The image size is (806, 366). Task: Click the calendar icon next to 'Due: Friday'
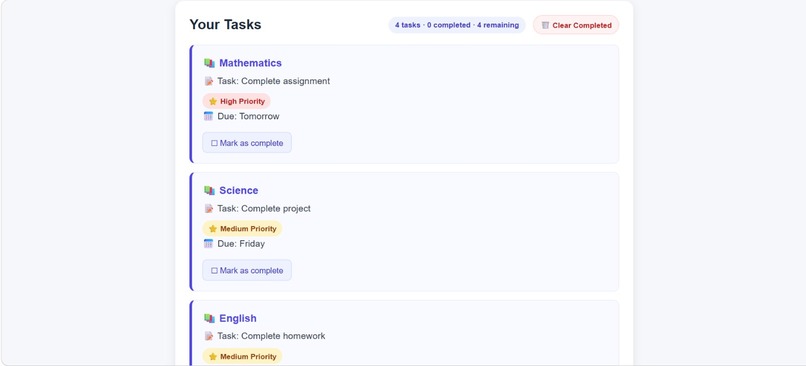208,244
